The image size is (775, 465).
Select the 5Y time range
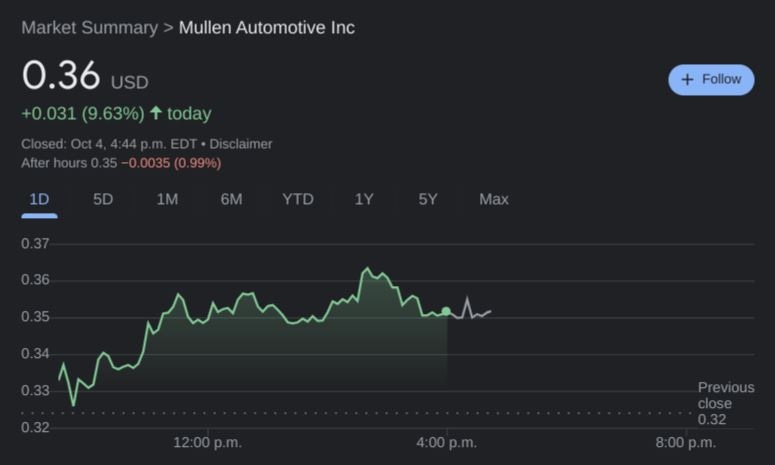tap(428, 199)
